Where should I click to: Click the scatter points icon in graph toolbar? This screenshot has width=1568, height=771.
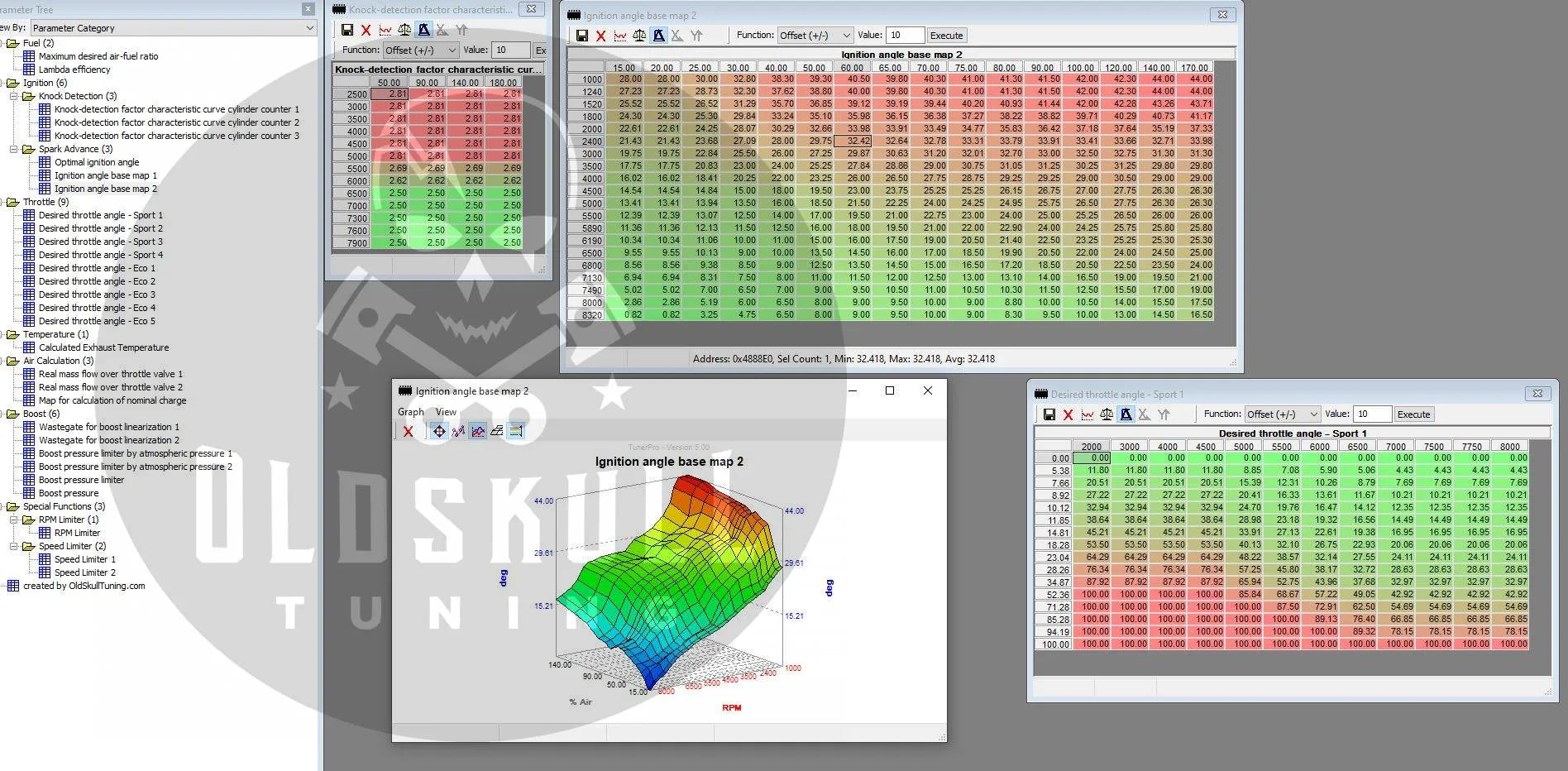458,431
